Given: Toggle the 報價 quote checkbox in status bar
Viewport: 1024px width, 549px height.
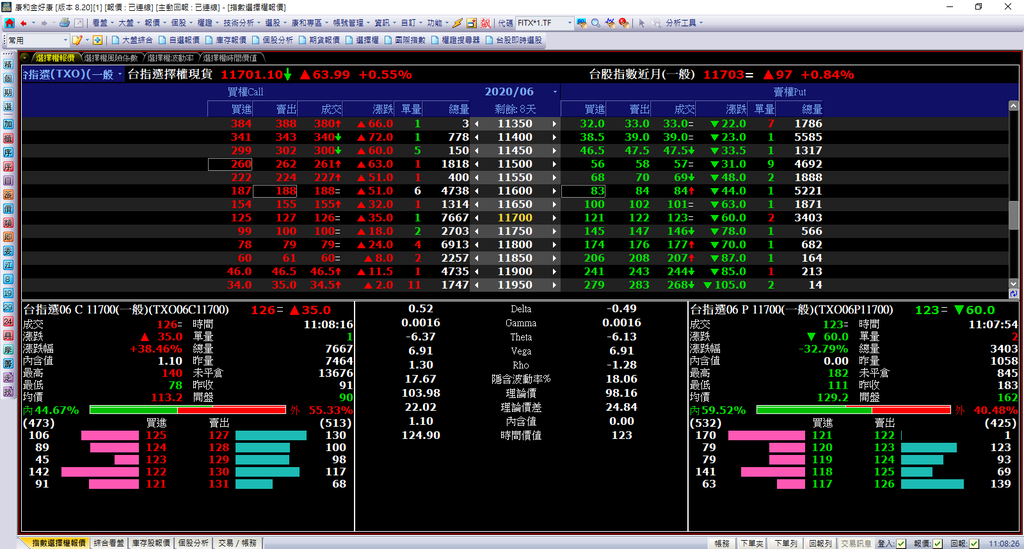Looking at the screenshot, I should 937,543.
